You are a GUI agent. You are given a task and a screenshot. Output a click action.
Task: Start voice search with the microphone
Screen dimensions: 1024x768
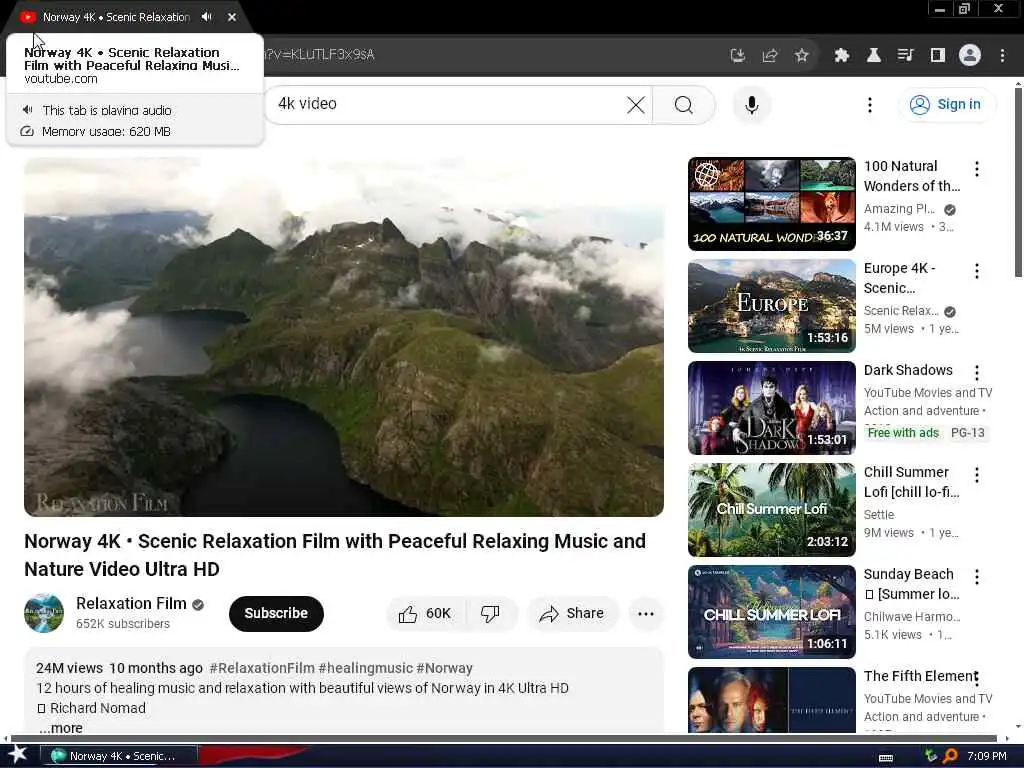[752, 104]
